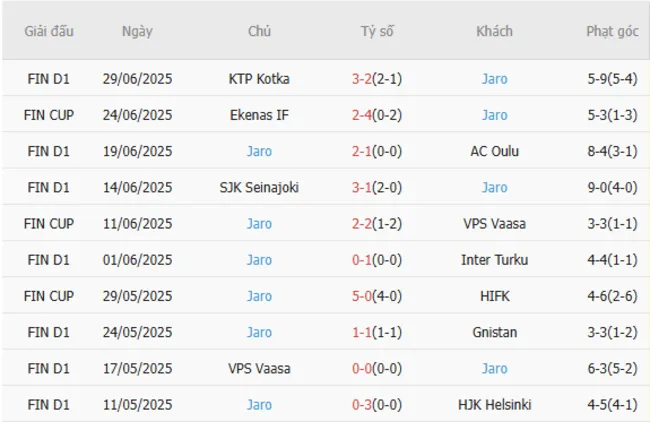Open the Inter Turku team link

tap(494, 260)
